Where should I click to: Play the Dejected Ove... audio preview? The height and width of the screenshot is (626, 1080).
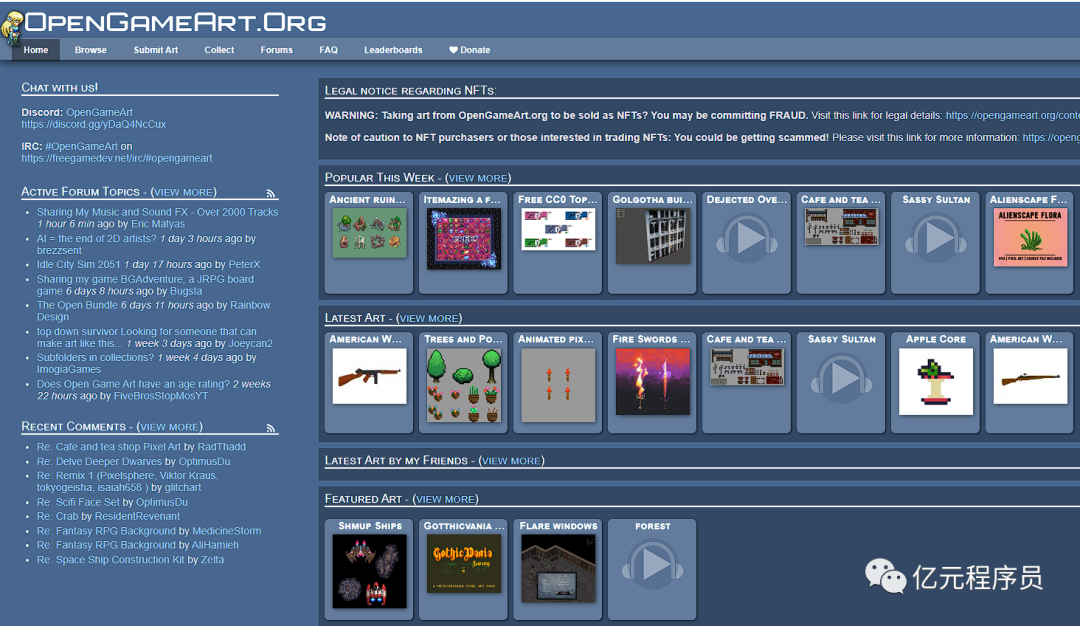tap(747, 238)
